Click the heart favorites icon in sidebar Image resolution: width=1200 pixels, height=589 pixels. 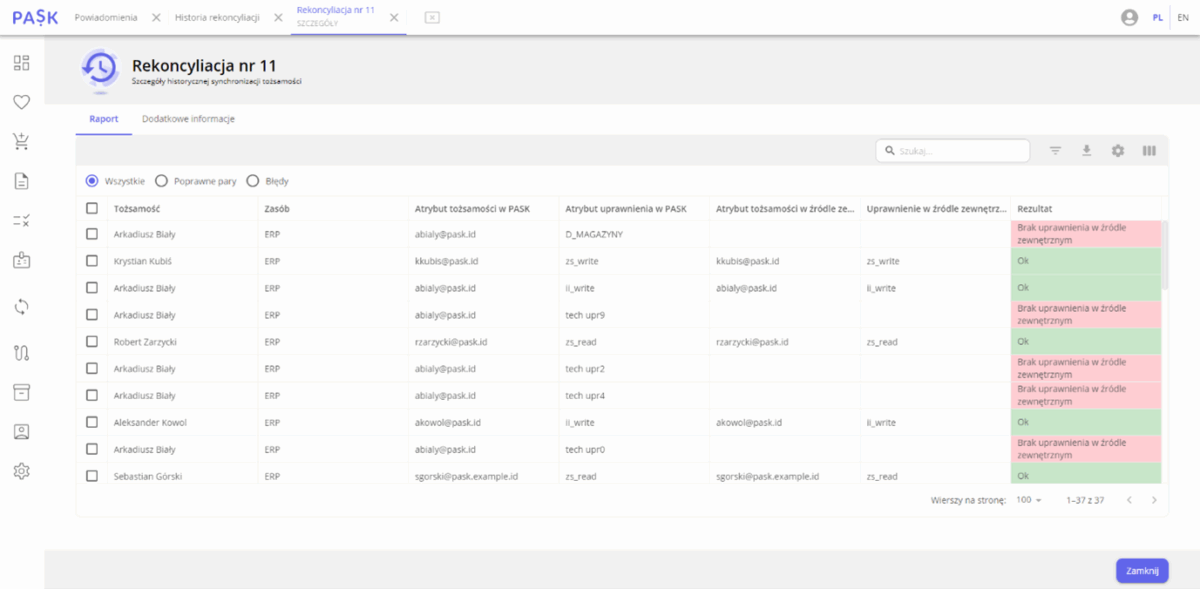point(21,102)
